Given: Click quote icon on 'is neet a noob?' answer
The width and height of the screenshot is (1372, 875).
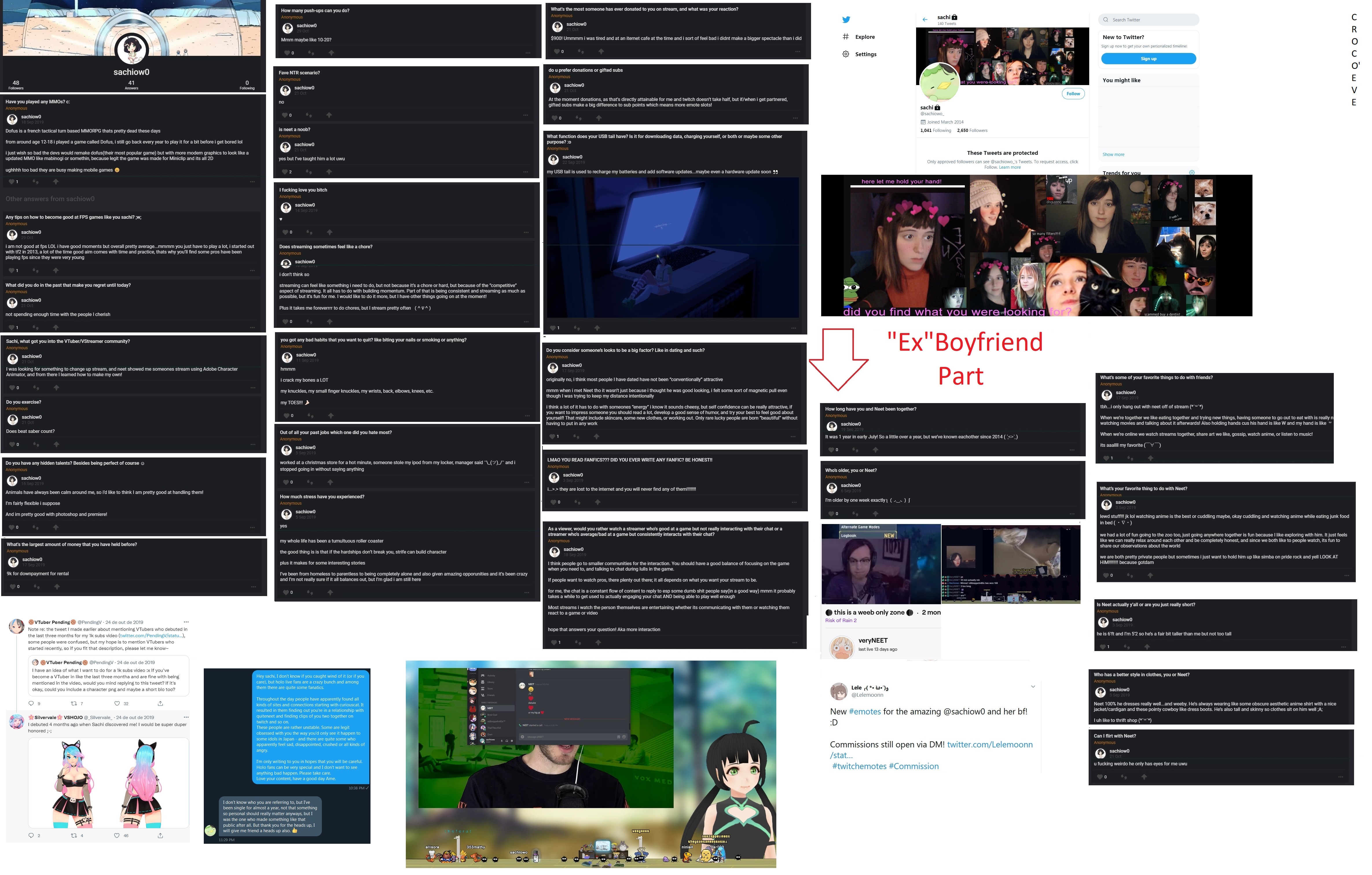Looking at the screenshot, I should [x=309, y=172].
